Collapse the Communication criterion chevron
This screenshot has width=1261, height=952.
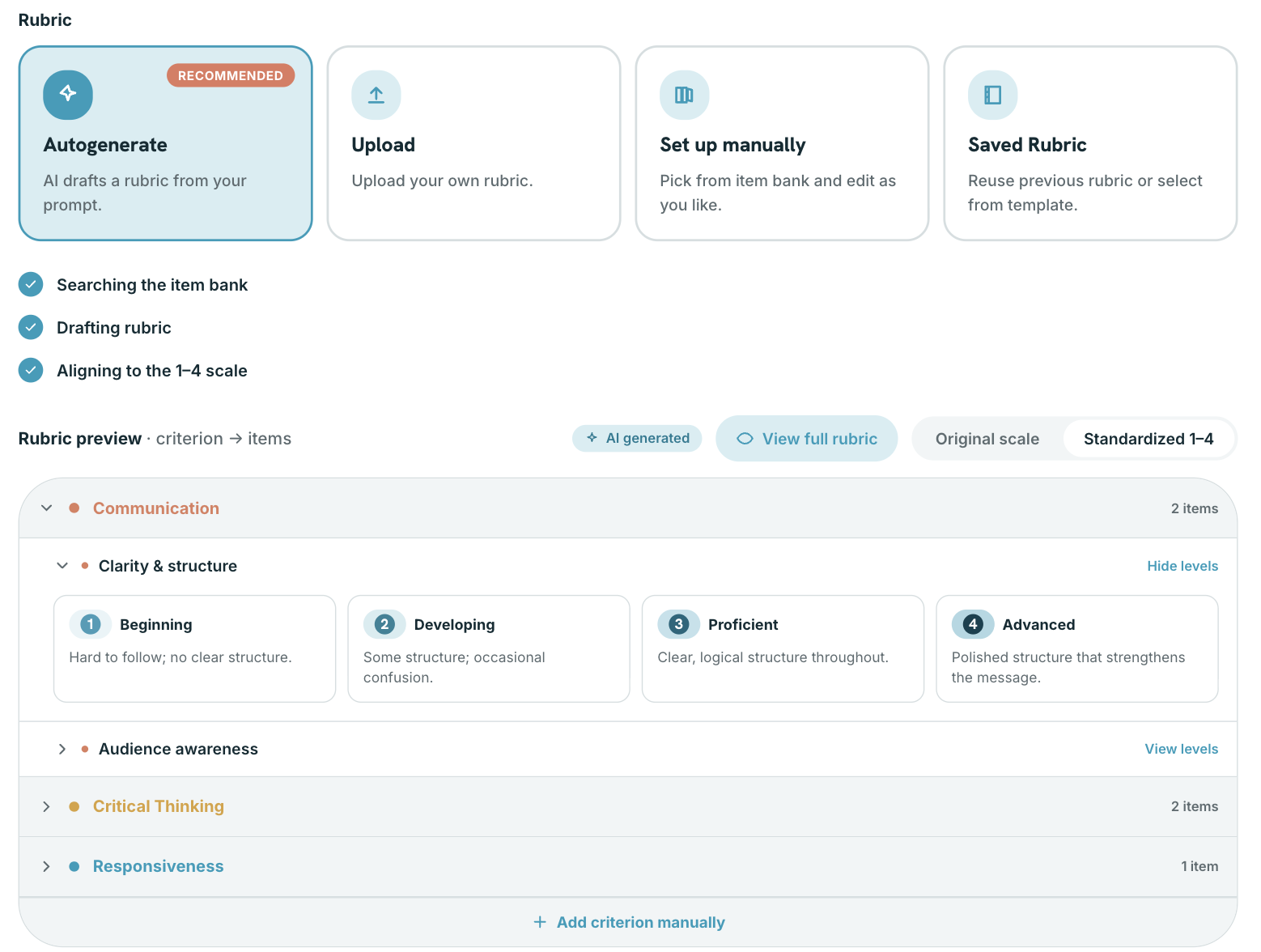[x=47, y=508]
